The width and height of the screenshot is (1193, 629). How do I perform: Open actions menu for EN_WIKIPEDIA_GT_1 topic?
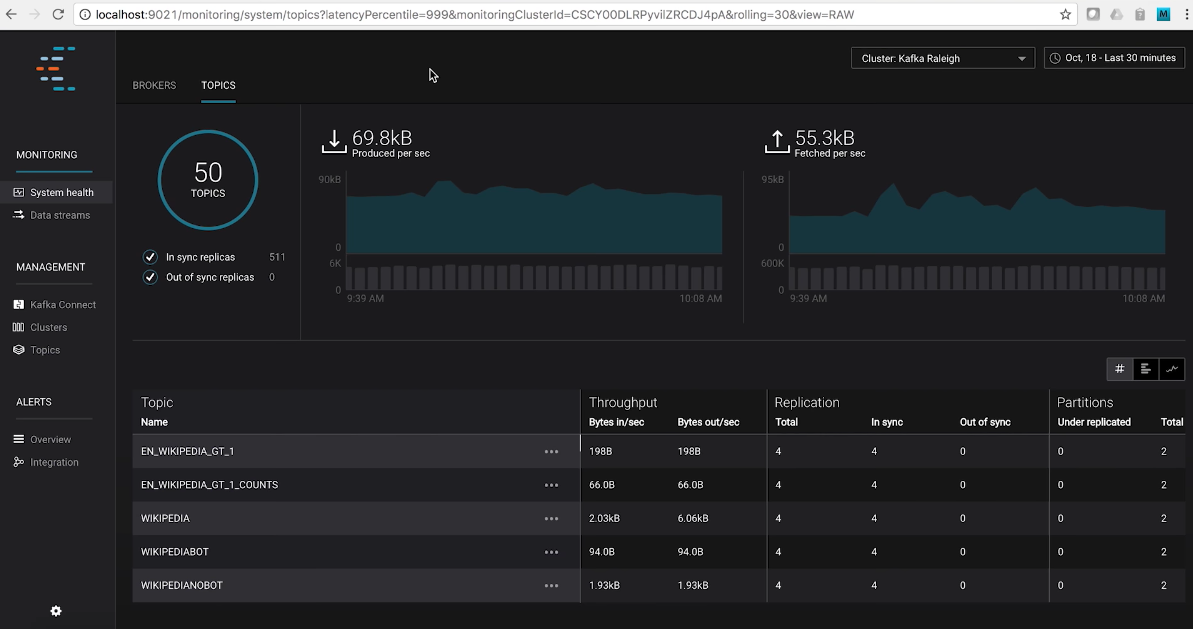click(551, 452)
